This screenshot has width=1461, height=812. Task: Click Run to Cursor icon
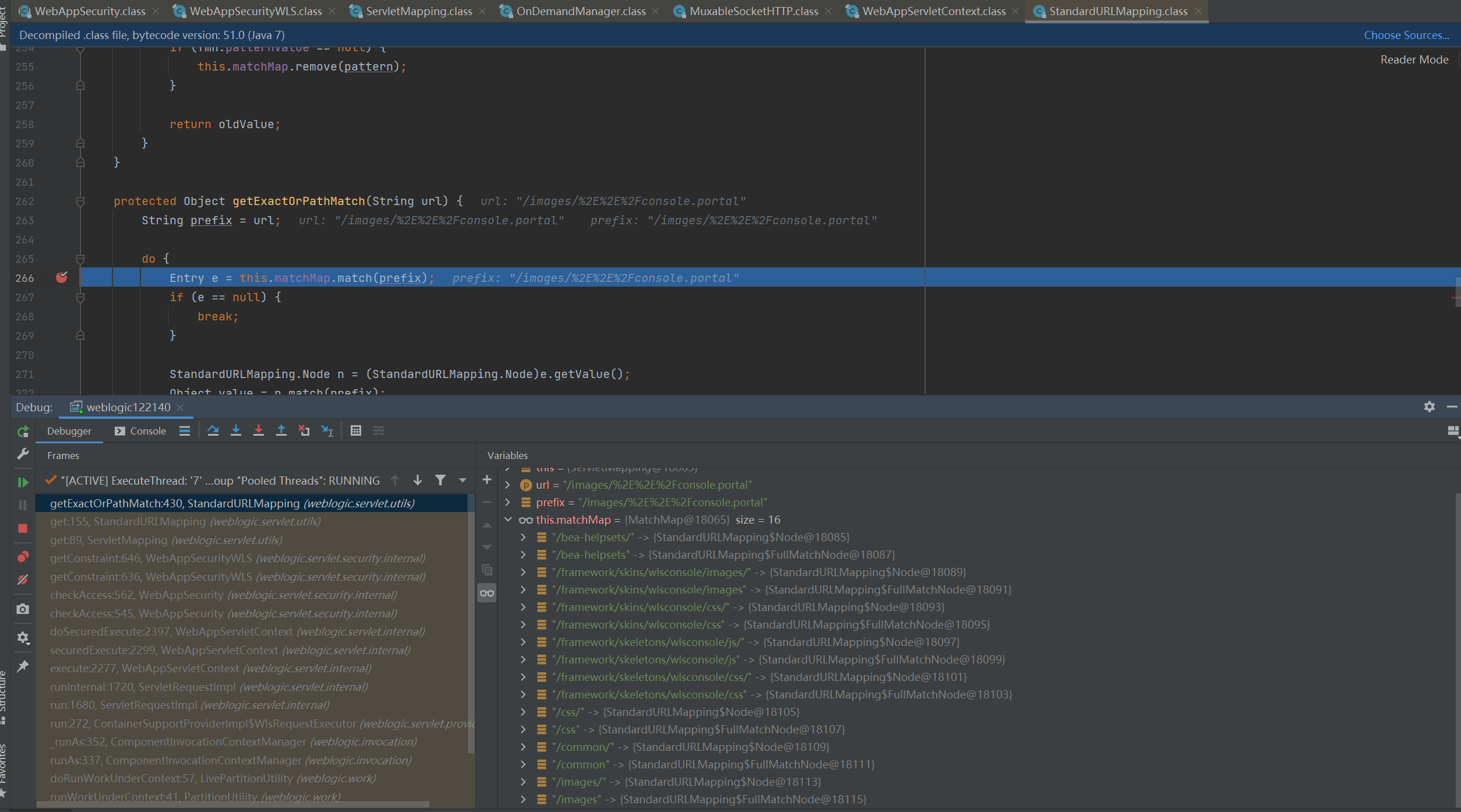click(327, 430)
